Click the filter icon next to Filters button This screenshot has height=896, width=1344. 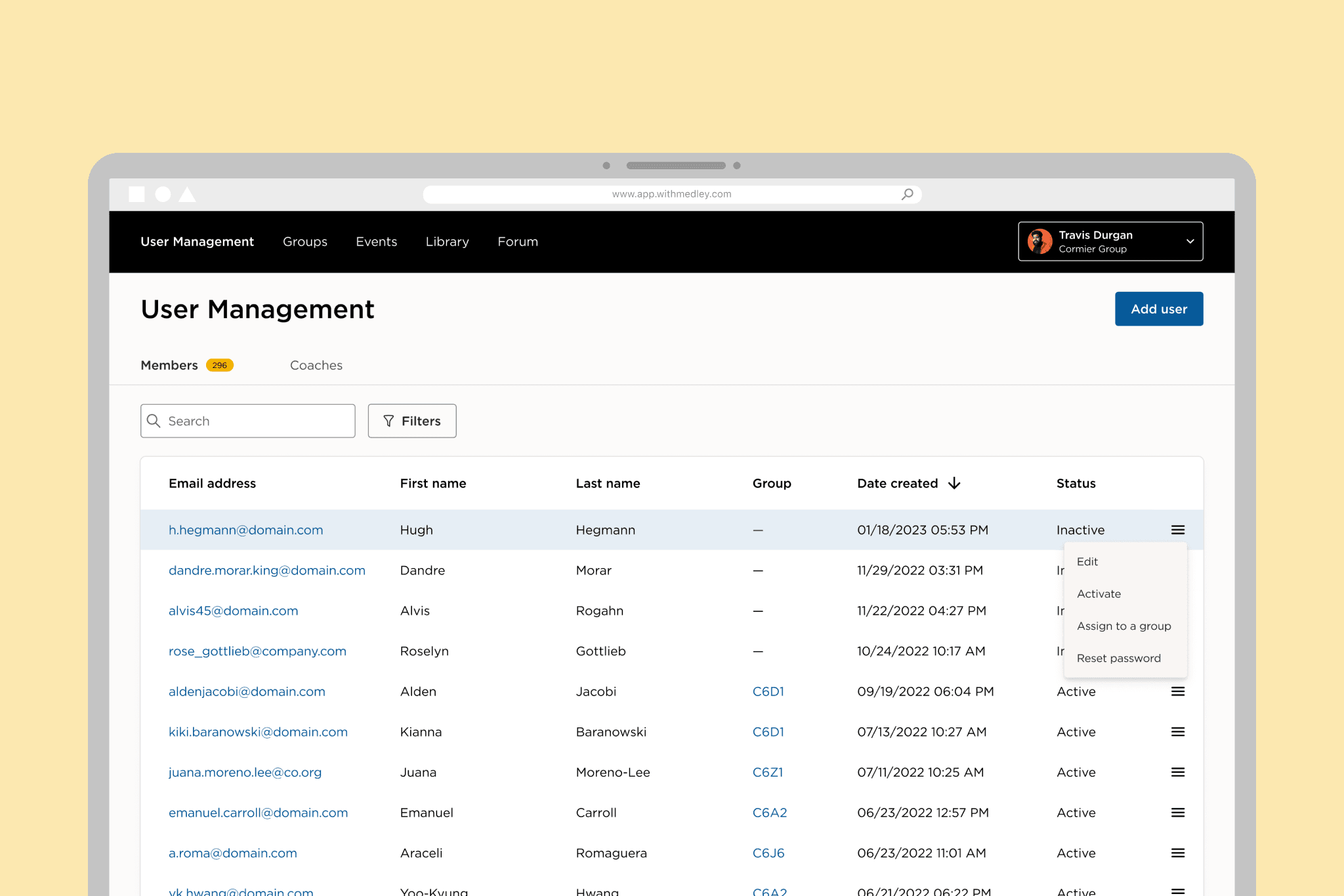[x=389, y=420]
